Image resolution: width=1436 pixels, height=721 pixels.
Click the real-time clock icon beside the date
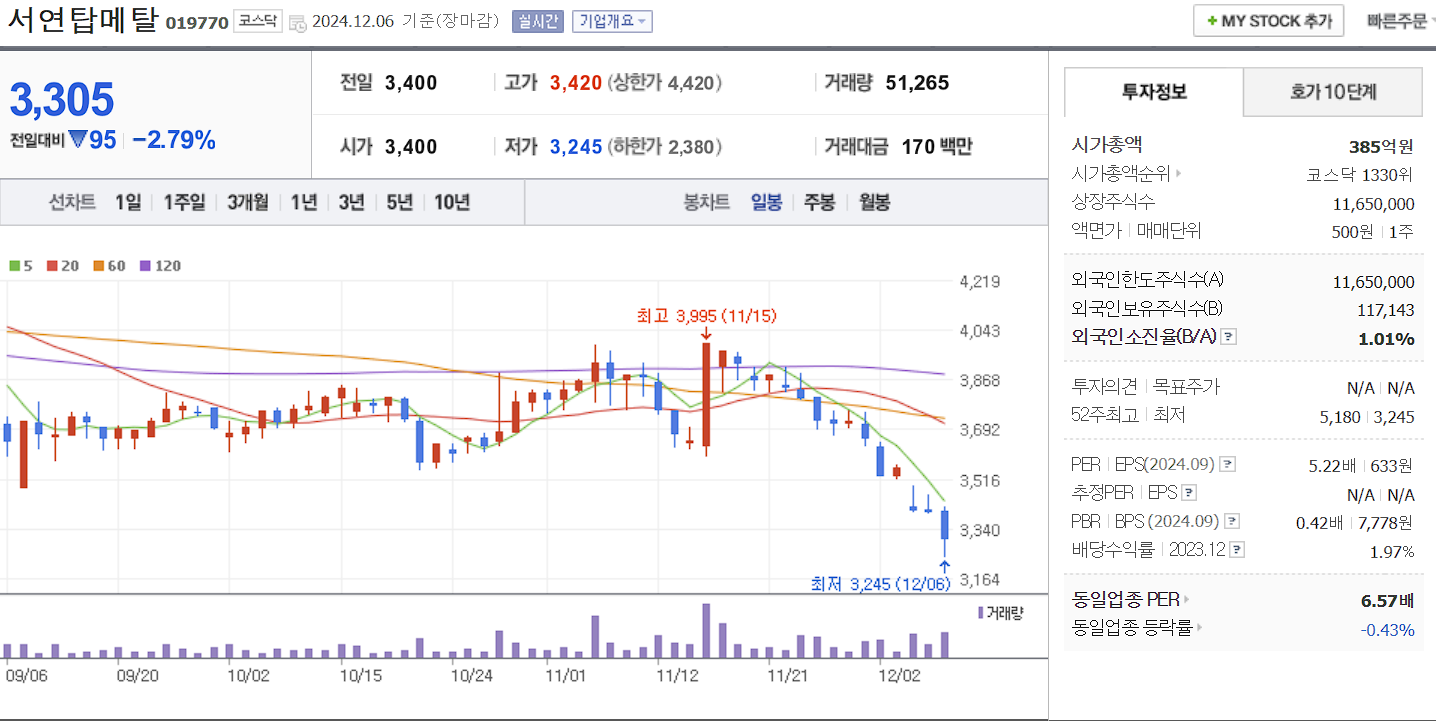pyautogui.click(x=298, y=21)
